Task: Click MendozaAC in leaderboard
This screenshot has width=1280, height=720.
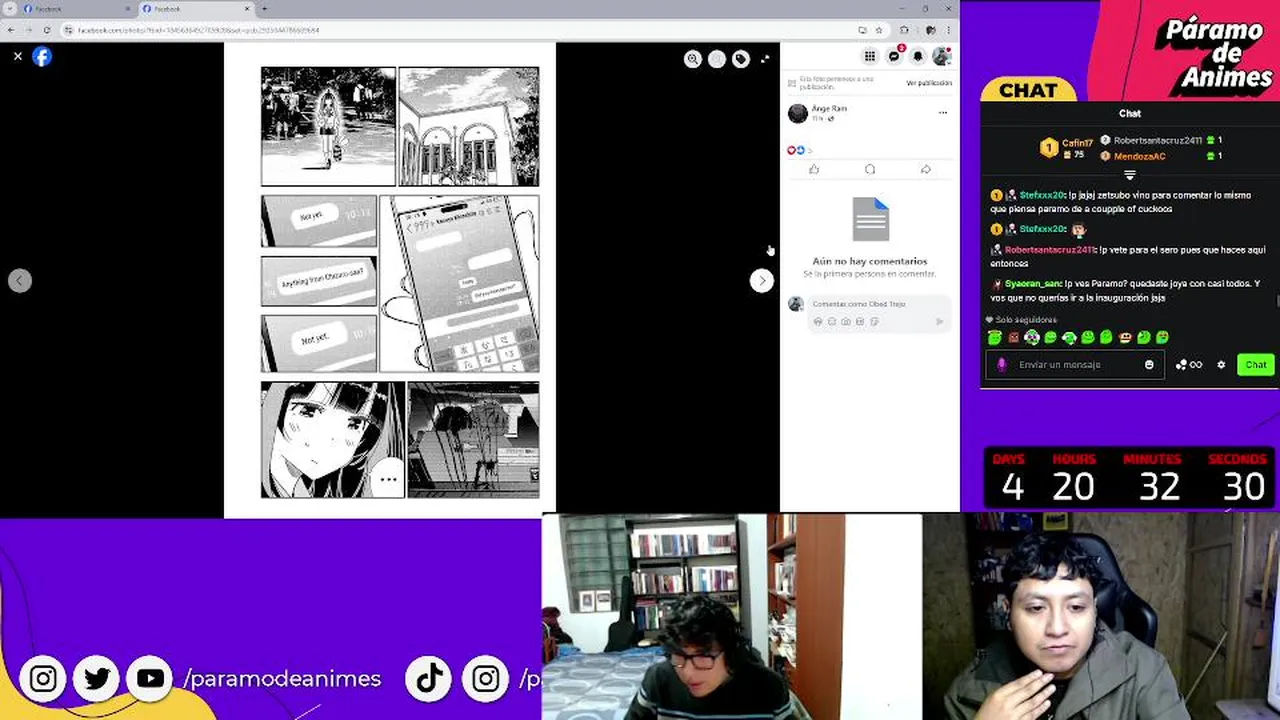Action: click(x=1139, y=156)
